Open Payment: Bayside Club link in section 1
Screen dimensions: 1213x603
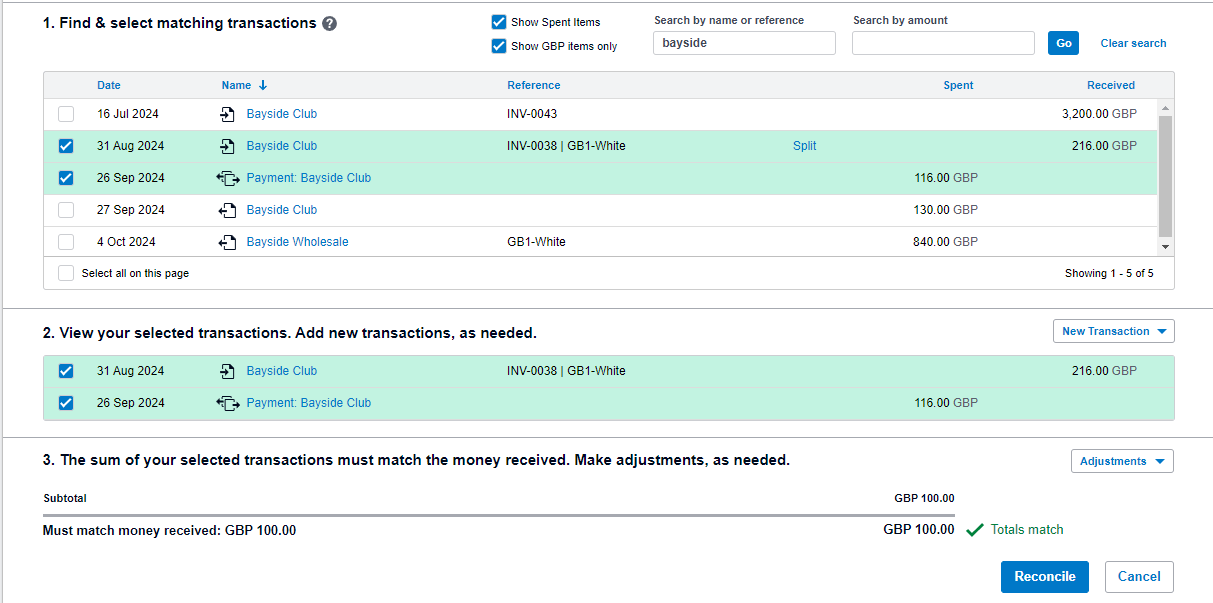309,178
